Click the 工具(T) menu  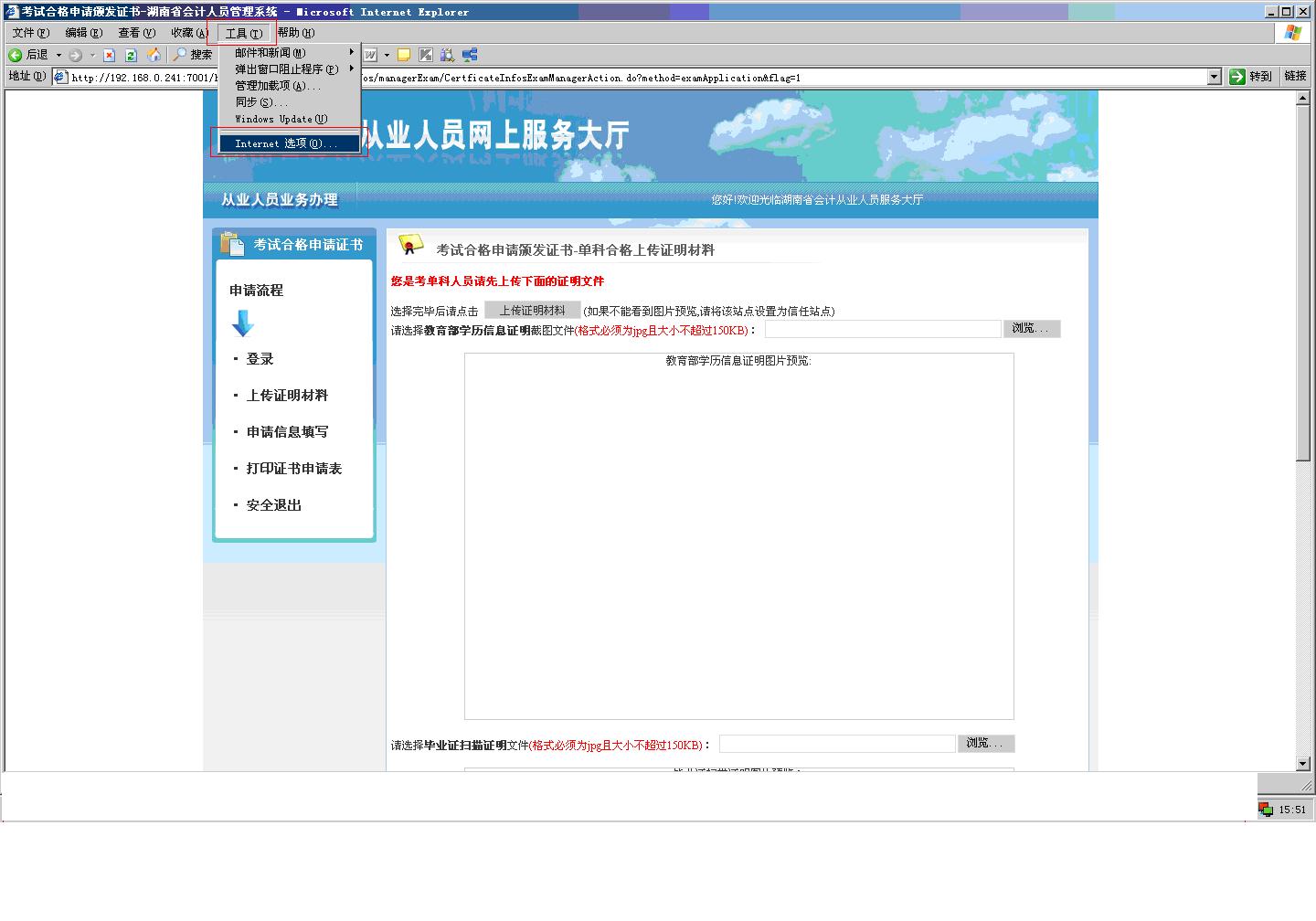tap(243, 34)
